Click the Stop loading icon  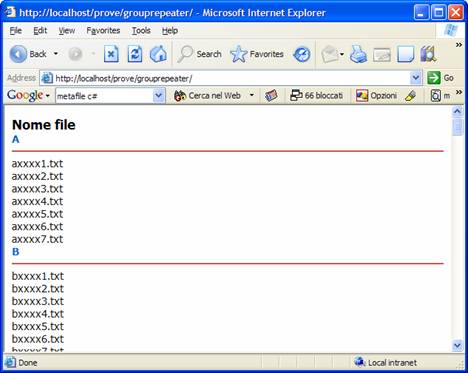point(111,54)
